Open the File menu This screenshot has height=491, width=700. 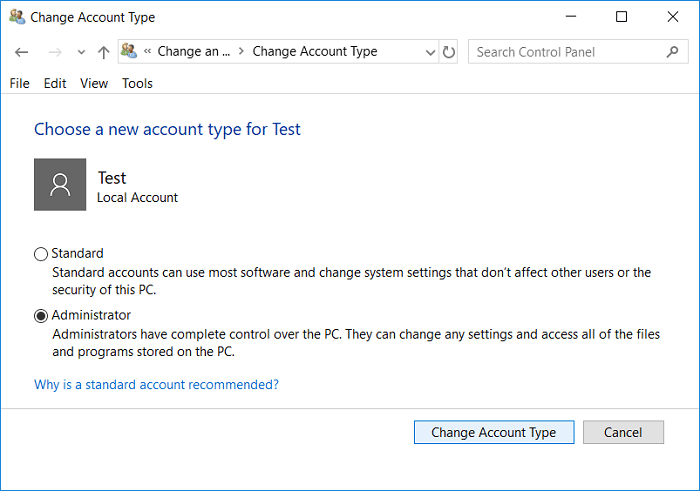tap(19, 83)
